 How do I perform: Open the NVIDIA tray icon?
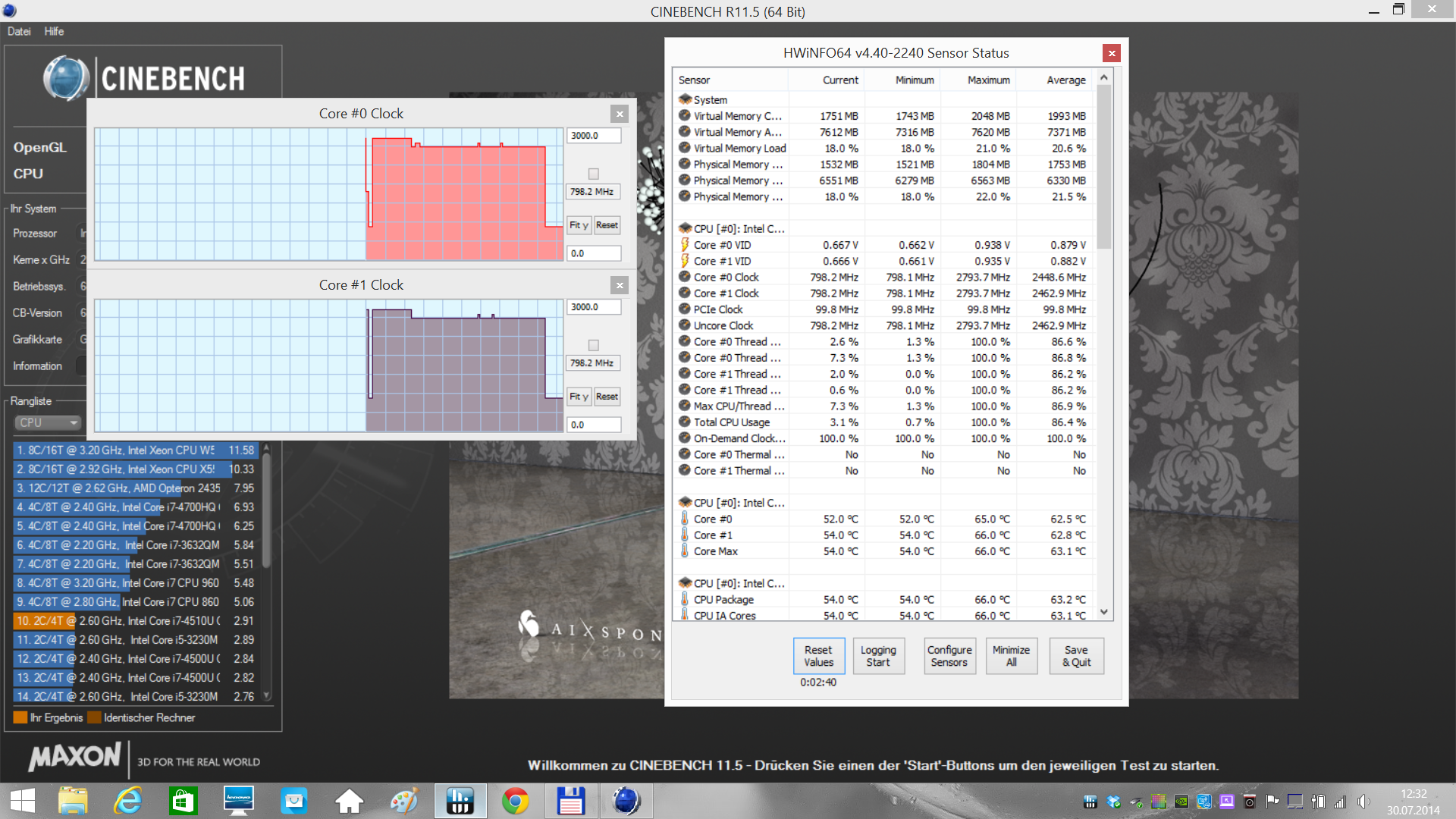point(1181,802)
